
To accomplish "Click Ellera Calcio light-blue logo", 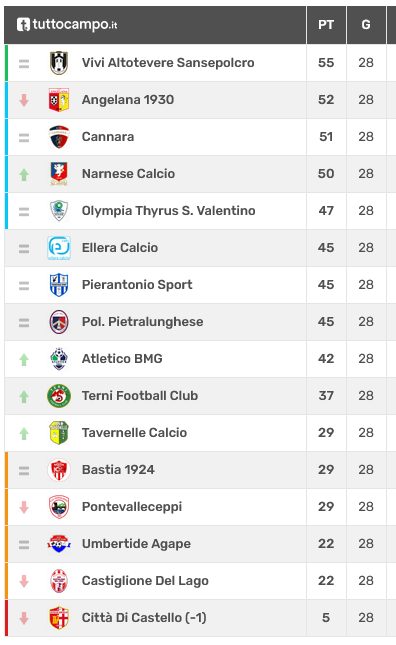I will [59, 248].
